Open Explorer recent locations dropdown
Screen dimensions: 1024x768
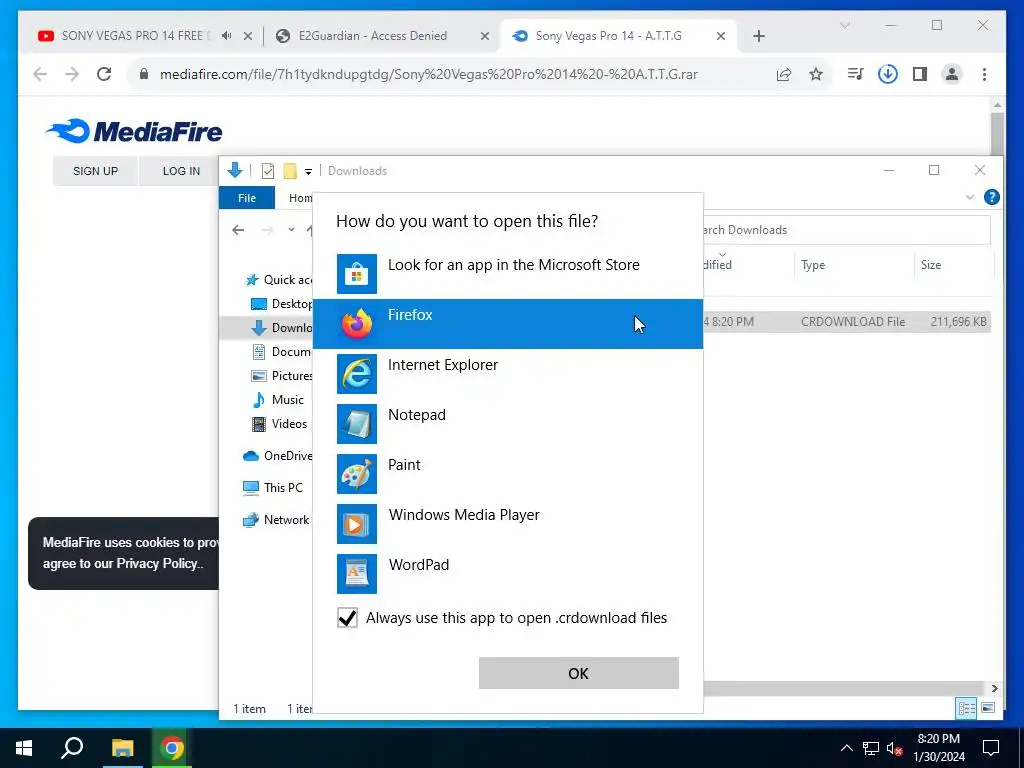(x=291, y=230)
